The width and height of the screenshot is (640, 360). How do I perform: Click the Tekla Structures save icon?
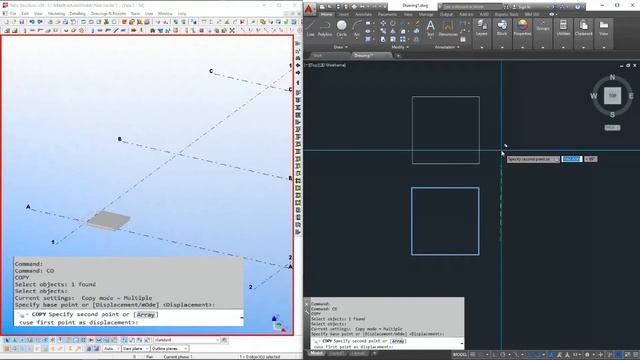coord(21,22)
